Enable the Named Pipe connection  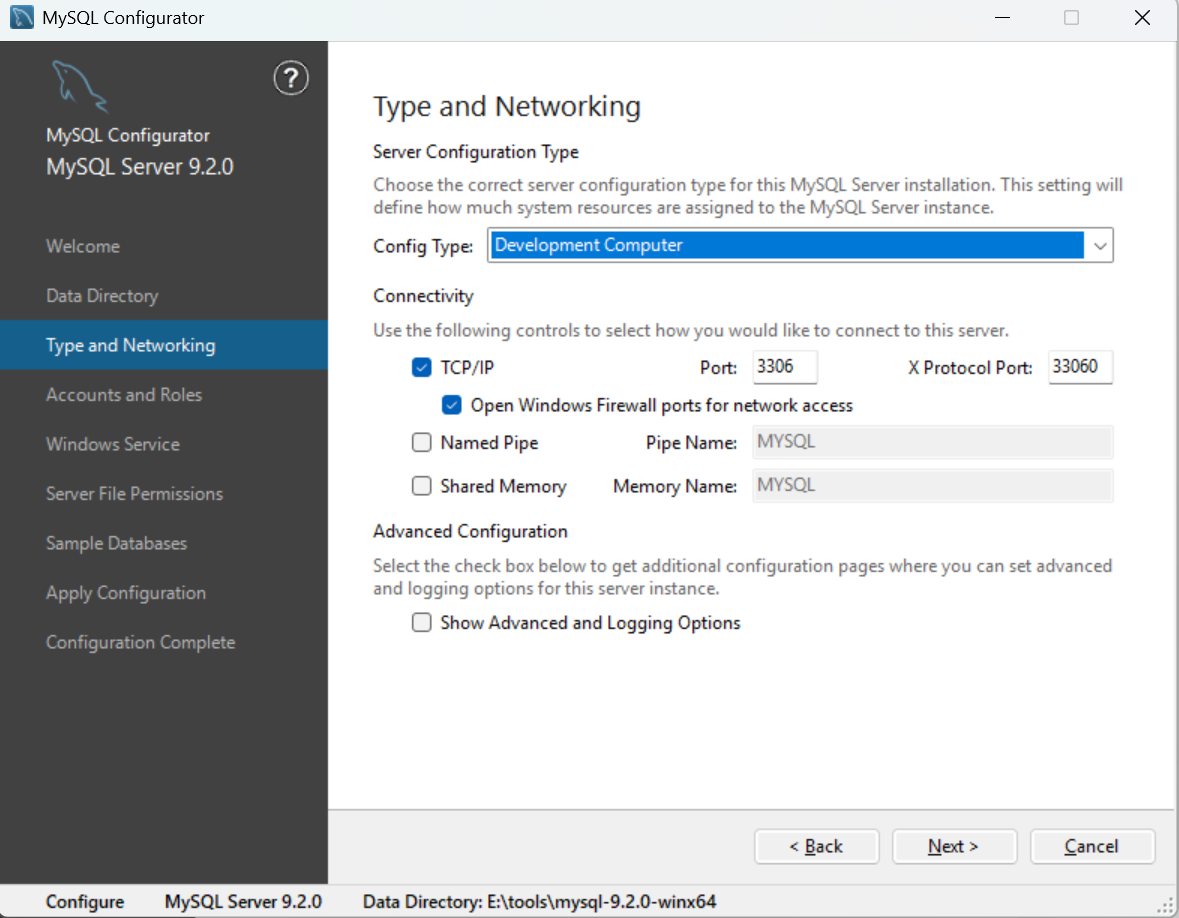(x=421, y=442)
